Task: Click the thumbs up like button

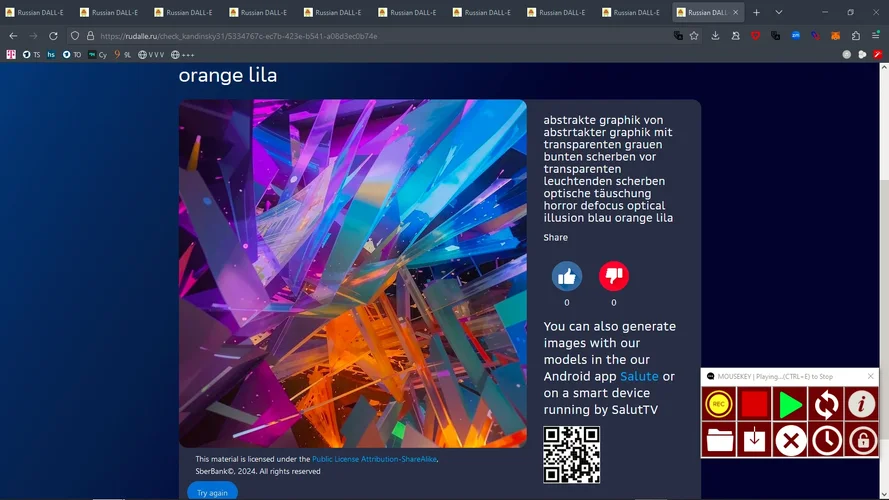Action: click(567, 276)
